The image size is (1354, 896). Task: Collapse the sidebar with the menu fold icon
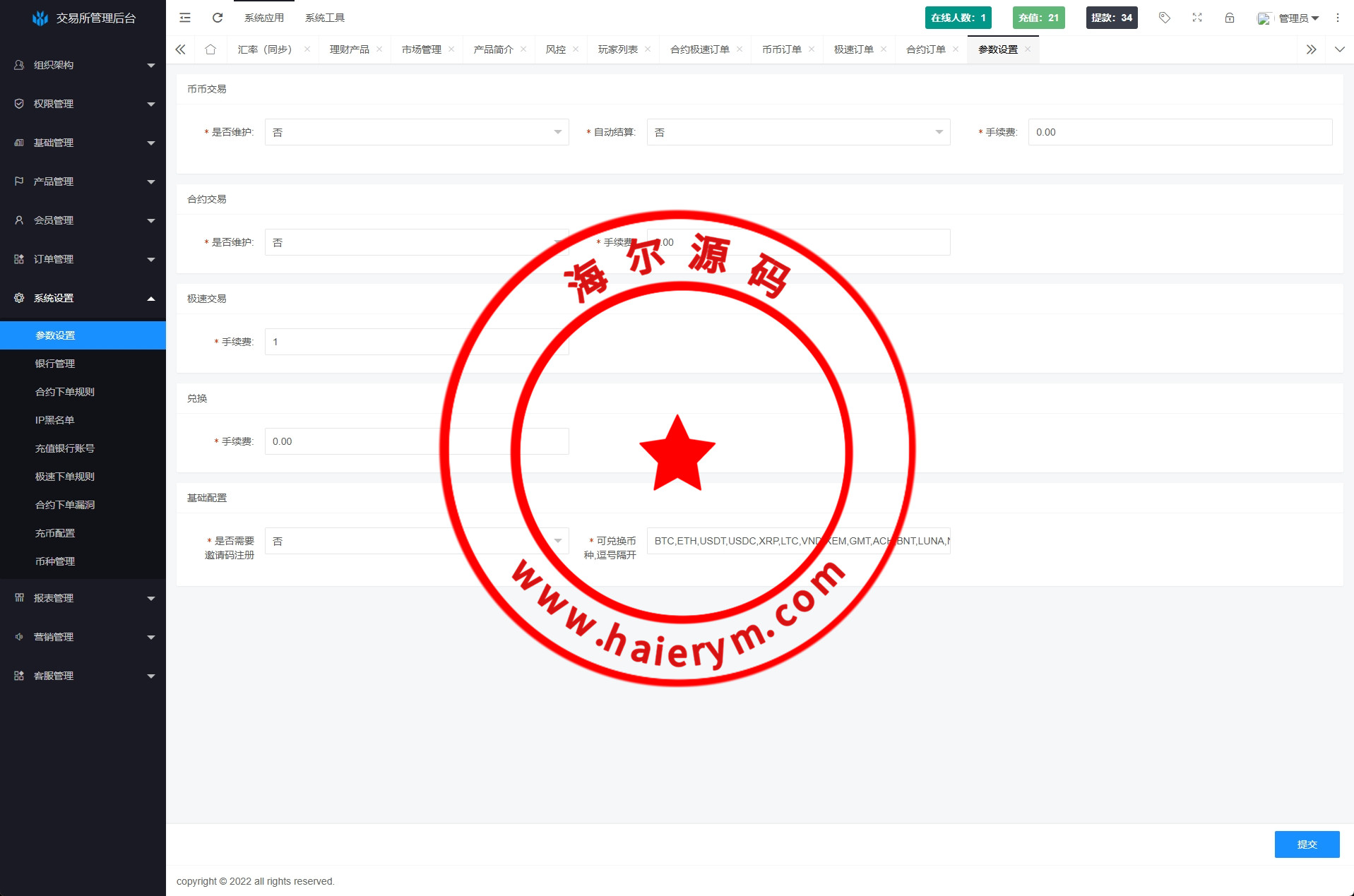185,18
